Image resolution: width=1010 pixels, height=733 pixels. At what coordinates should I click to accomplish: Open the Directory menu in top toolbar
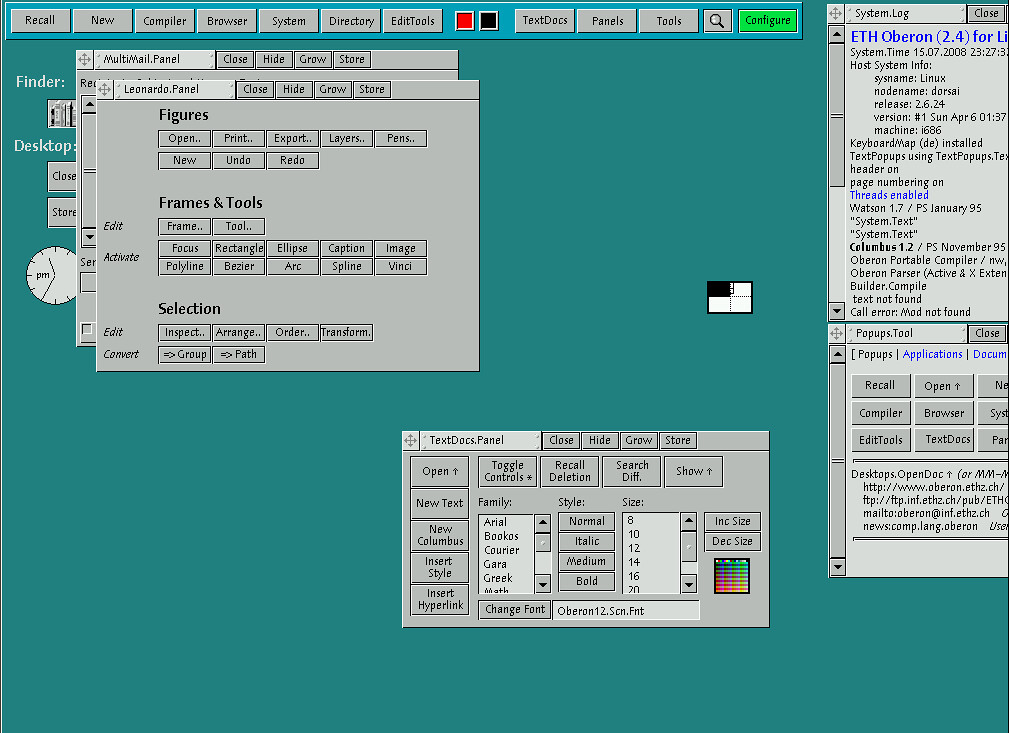pyautogui.click(x=351, y=21)
